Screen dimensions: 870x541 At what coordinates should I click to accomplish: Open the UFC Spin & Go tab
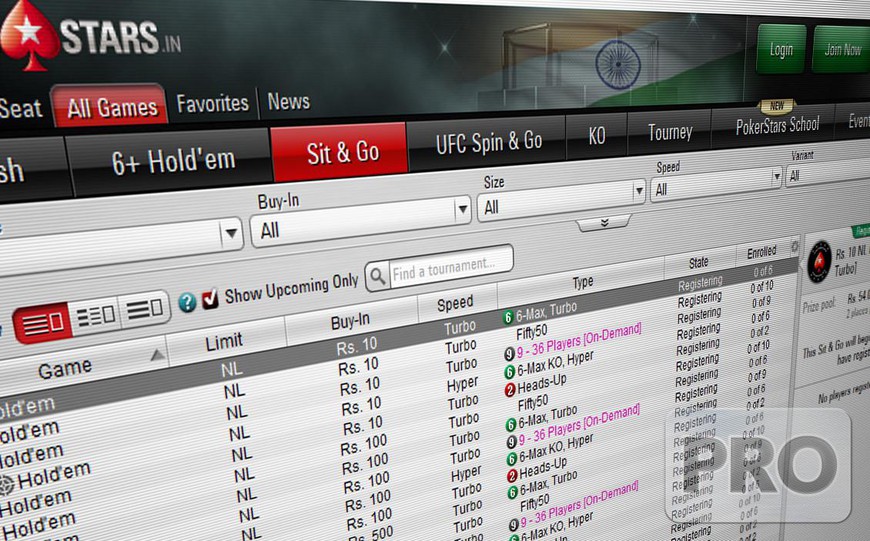(488, 143)
